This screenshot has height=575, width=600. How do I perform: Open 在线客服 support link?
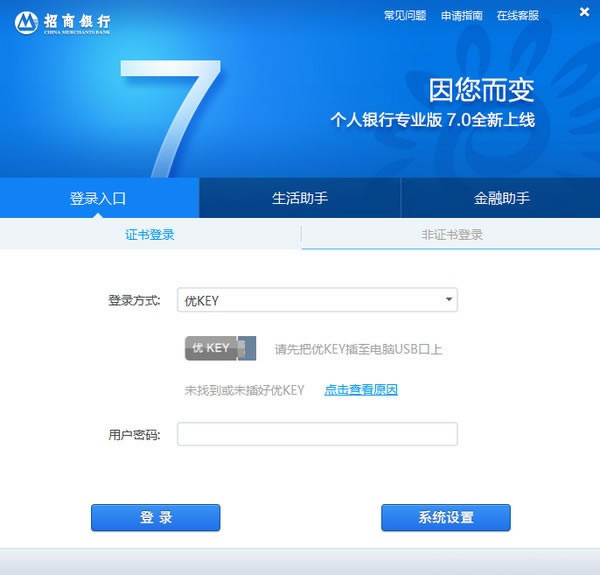(517, 15)
